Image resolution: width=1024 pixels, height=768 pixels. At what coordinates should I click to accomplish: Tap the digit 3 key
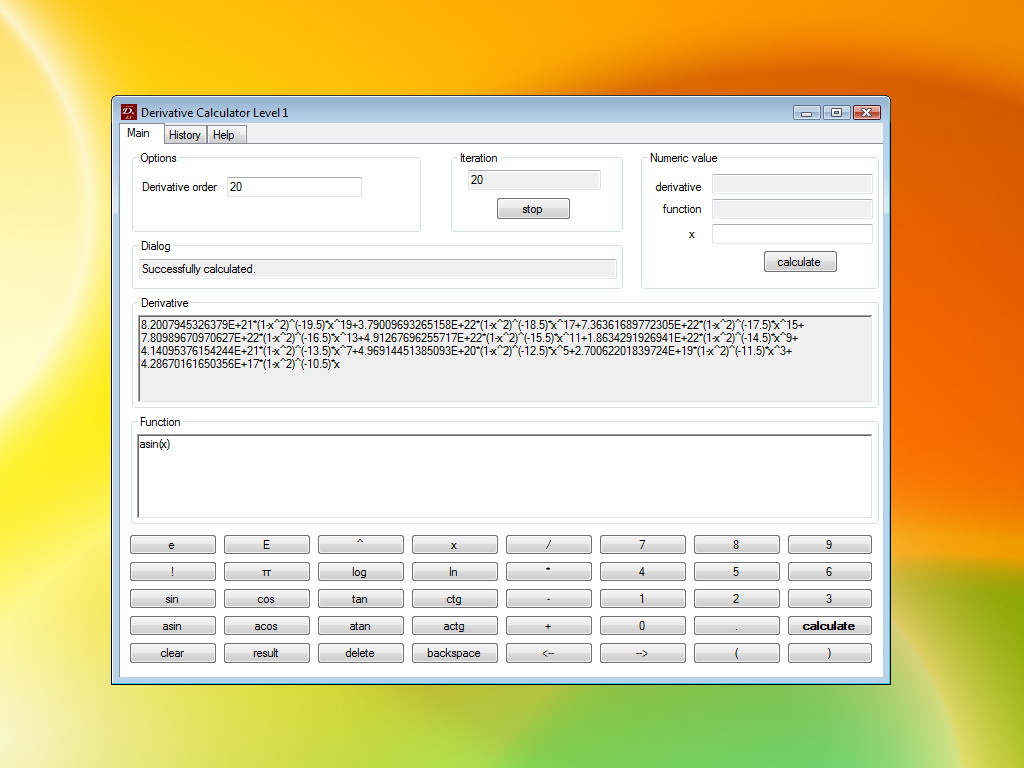click(x=829, y=599)
